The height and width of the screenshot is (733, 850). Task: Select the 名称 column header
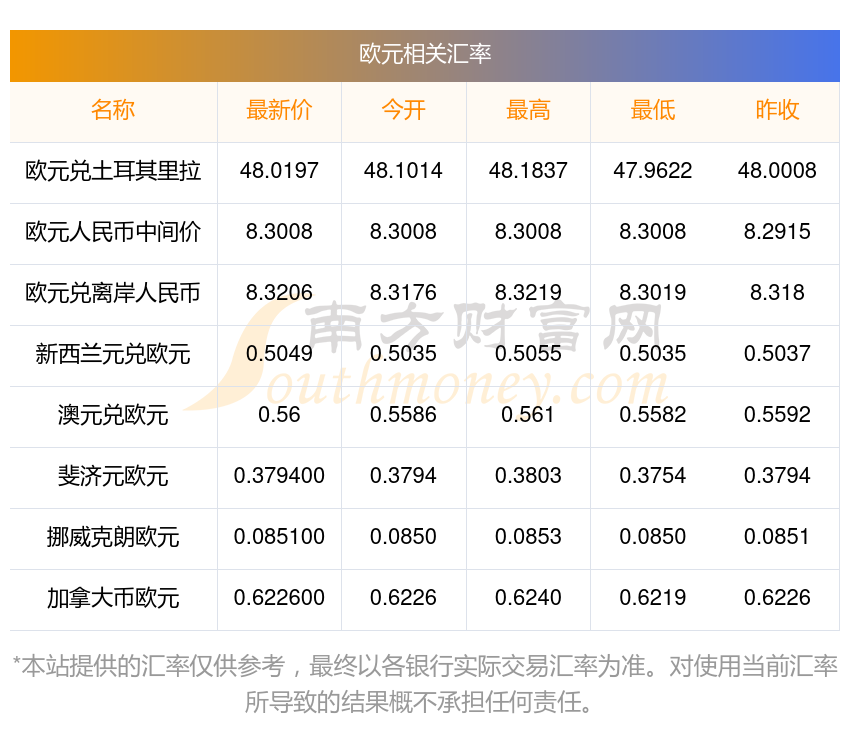click(113, 110)
